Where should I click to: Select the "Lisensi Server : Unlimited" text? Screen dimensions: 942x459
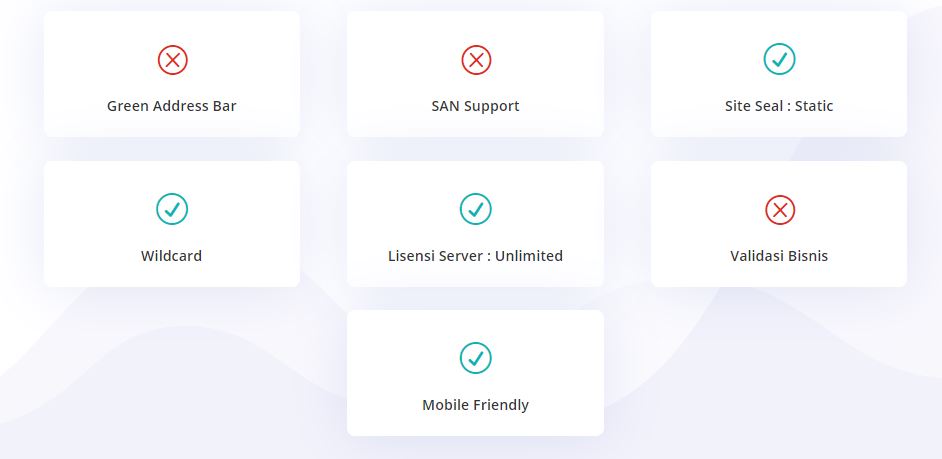click(475, 256)
